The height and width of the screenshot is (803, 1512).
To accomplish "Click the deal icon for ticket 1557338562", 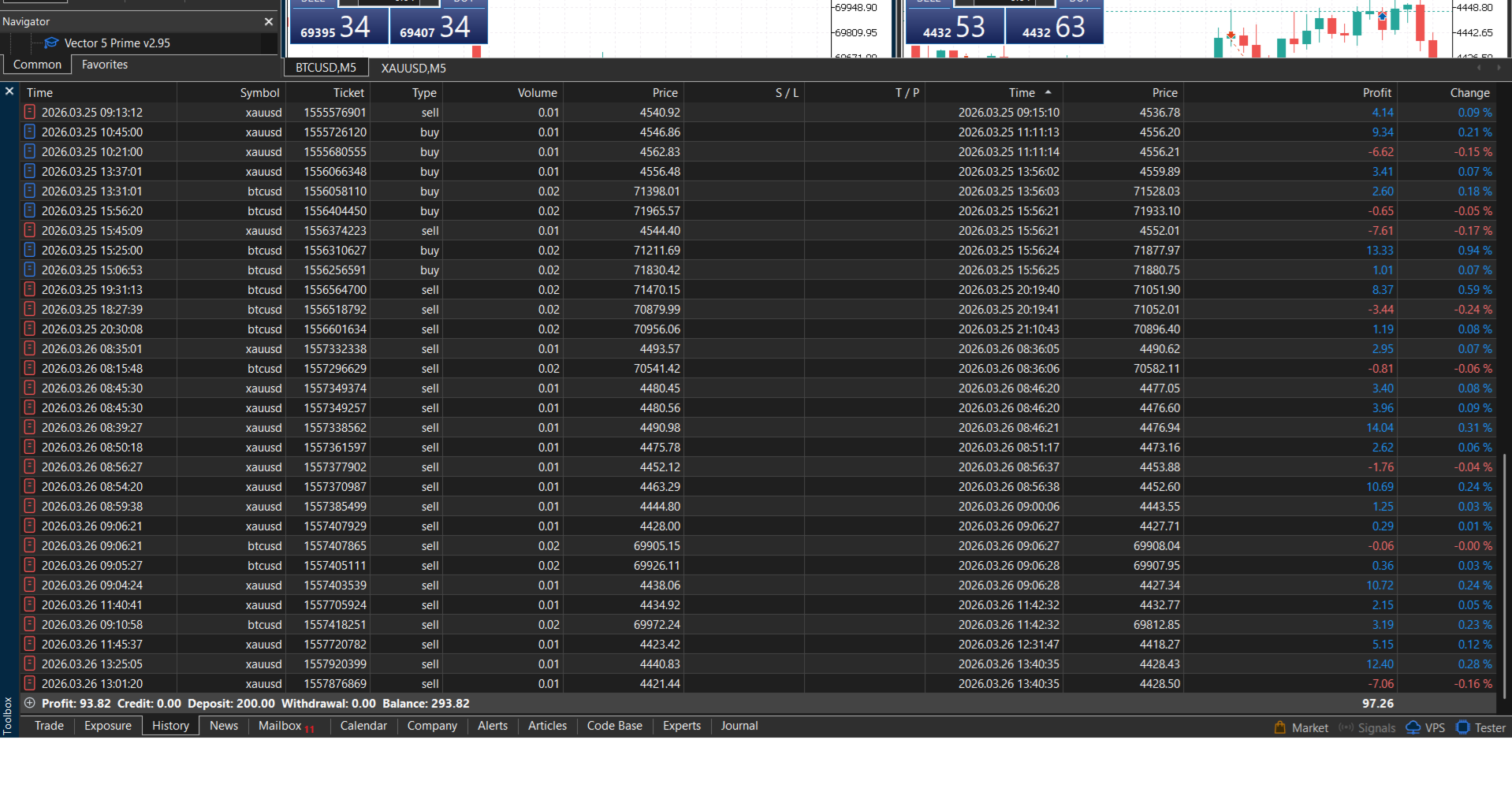I will 30,427.
